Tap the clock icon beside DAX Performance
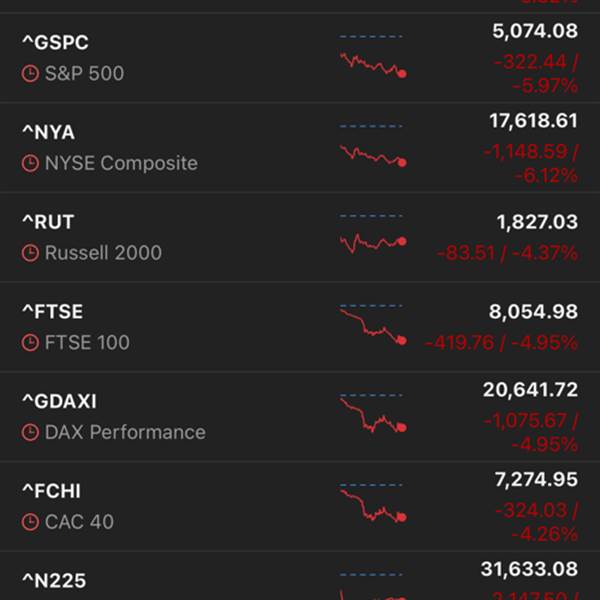 30,432
